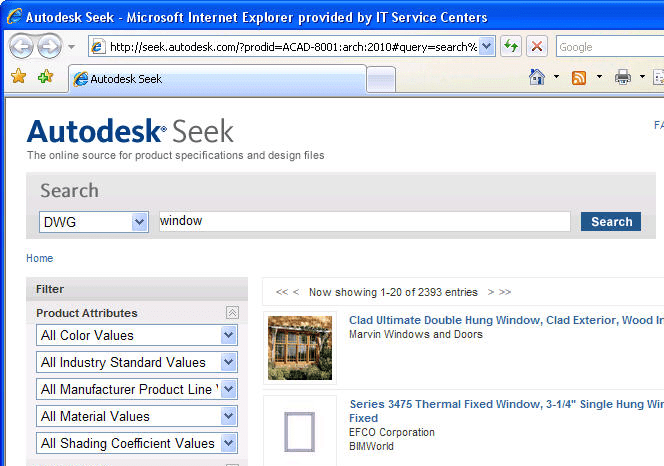
Task: Click the browser Back arrow button
Action: [x=21, y=46]
